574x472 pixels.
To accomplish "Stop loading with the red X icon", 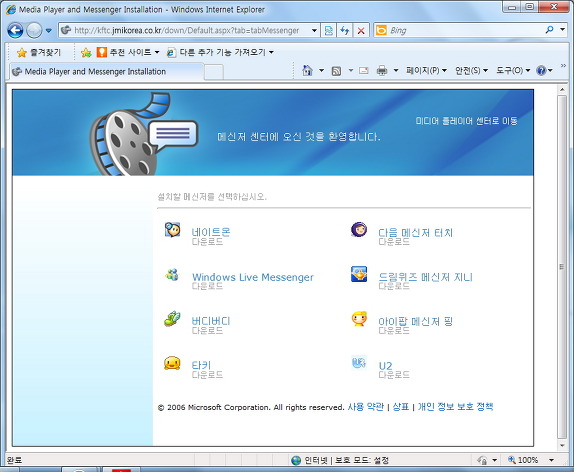I will (x=361, y=30).
